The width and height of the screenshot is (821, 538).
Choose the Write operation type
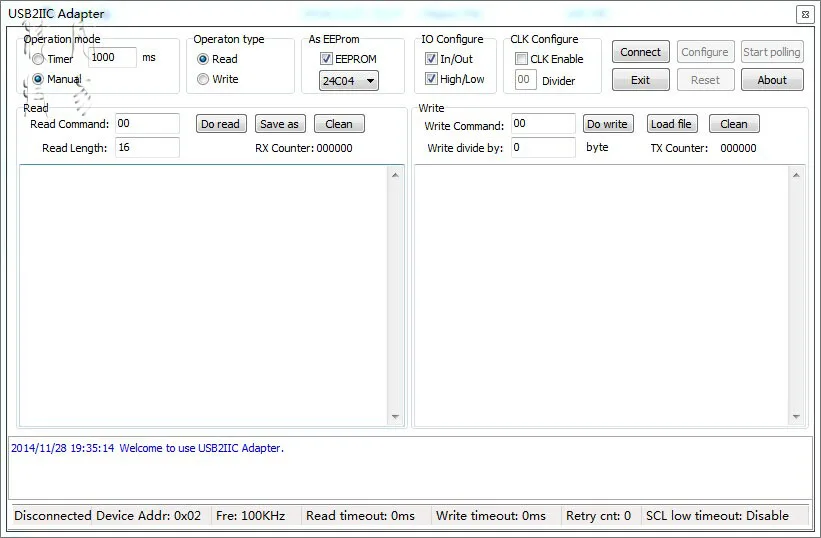point(203,79)
